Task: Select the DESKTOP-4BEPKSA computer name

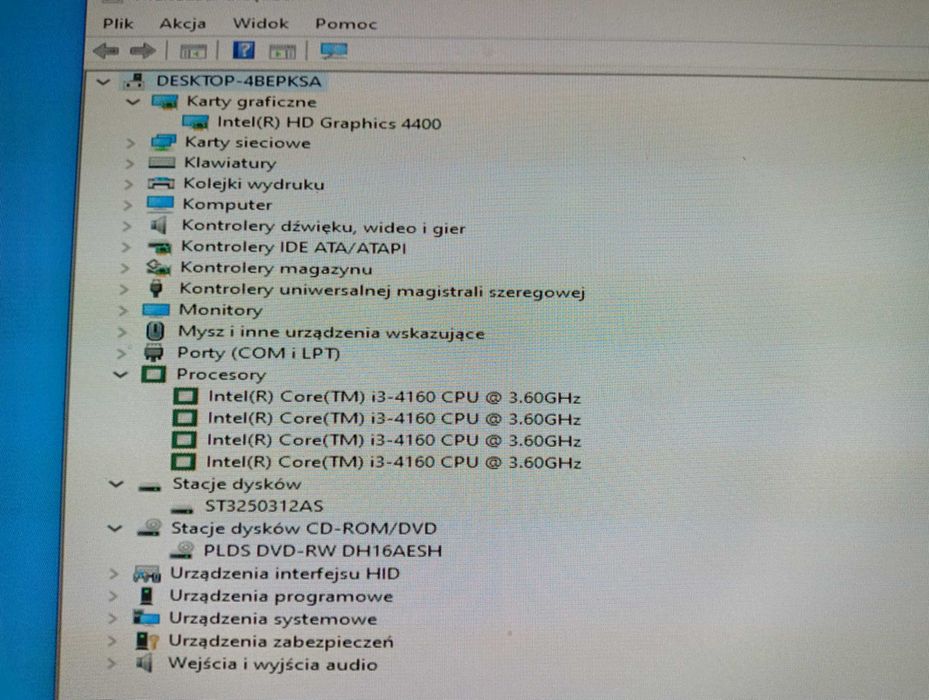Action: 239,81
